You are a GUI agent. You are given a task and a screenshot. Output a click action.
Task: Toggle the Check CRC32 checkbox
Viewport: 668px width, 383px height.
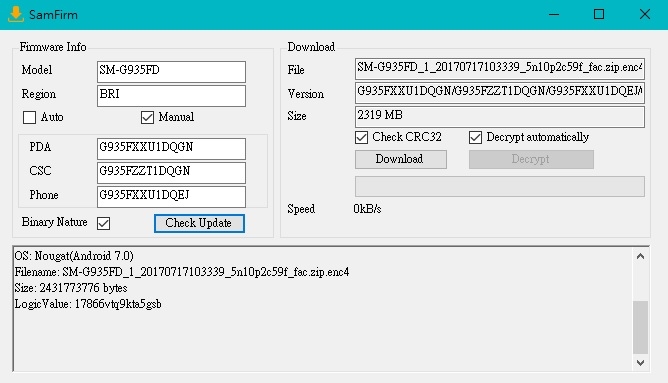tap(361, 137)
